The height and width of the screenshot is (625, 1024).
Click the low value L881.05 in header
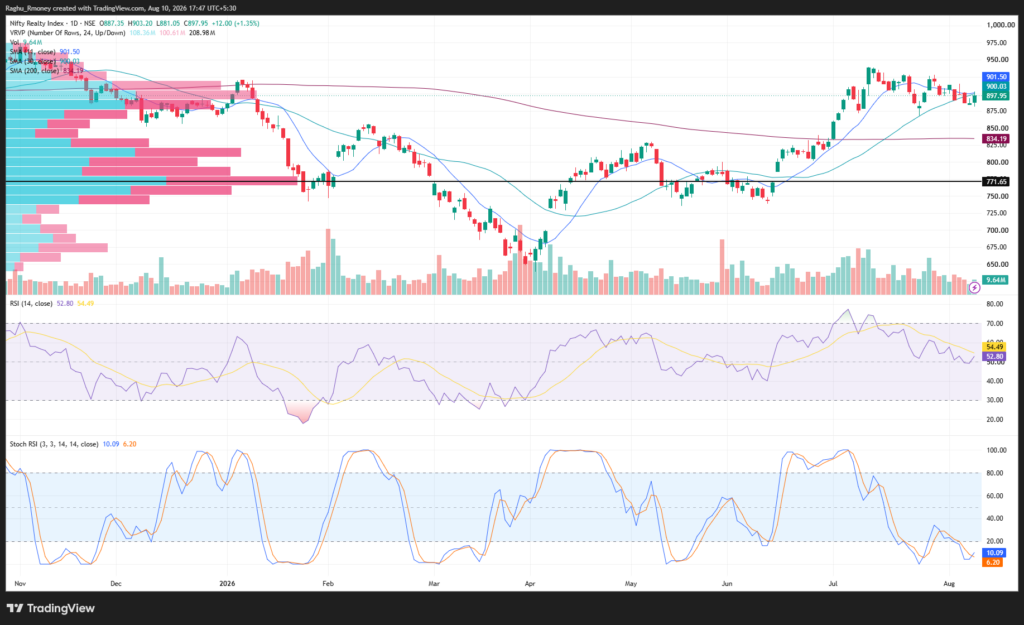(168, 23)
